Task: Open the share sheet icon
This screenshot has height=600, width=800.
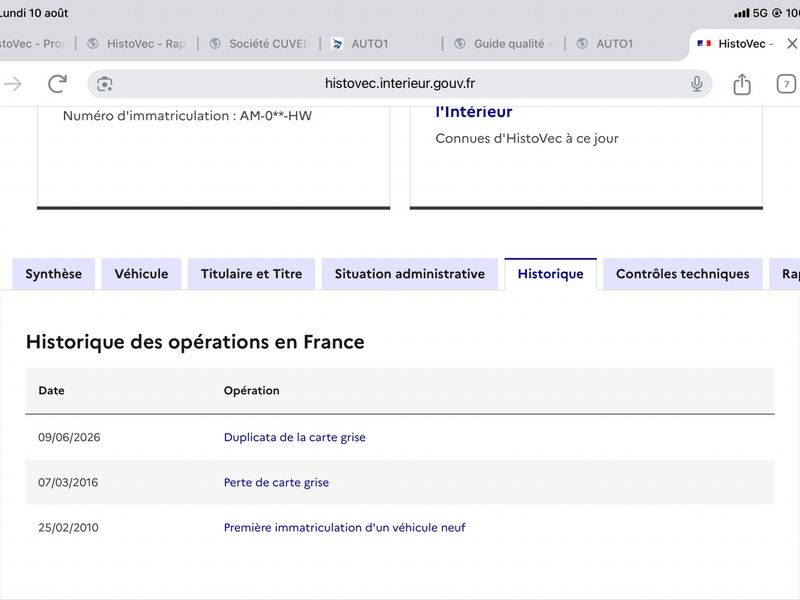Action: (x=742, y=84)
